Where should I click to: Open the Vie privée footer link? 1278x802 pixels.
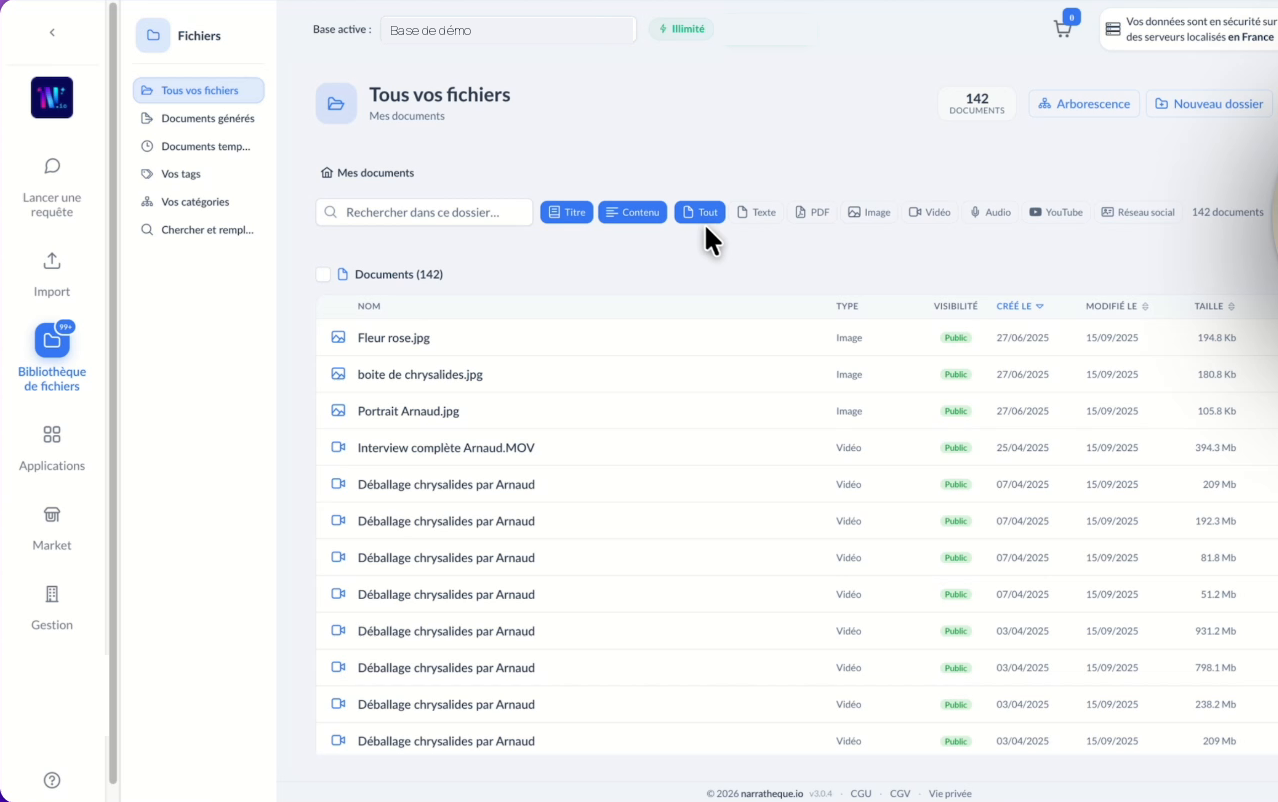pyautogui.click(x=950, y=794)
